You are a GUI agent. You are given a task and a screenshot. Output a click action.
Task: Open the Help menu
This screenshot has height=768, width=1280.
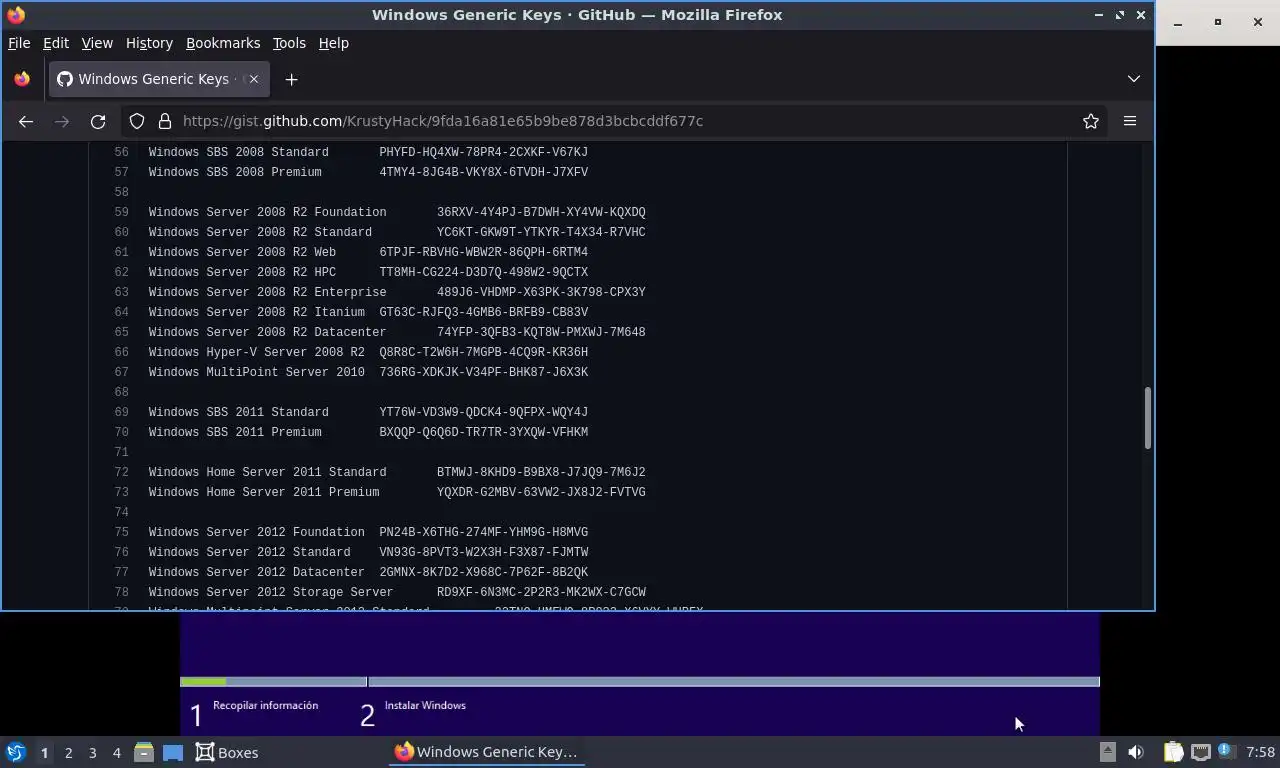334,43
